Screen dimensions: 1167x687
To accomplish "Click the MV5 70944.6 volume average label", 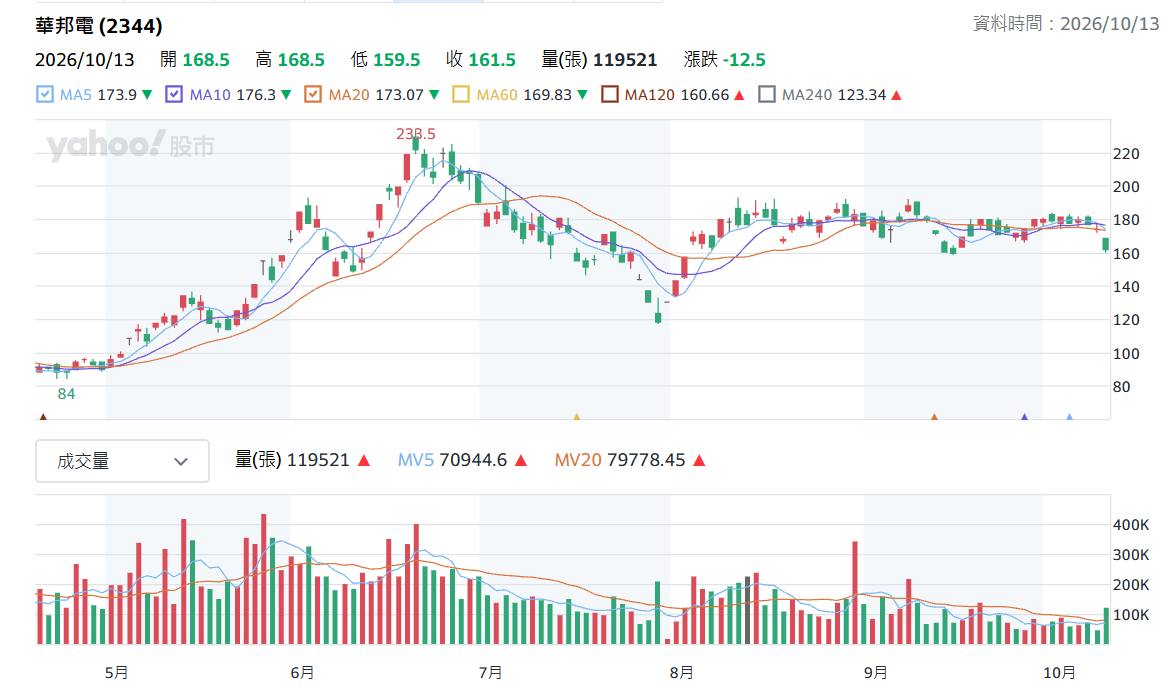I will (x=453, y=461).
